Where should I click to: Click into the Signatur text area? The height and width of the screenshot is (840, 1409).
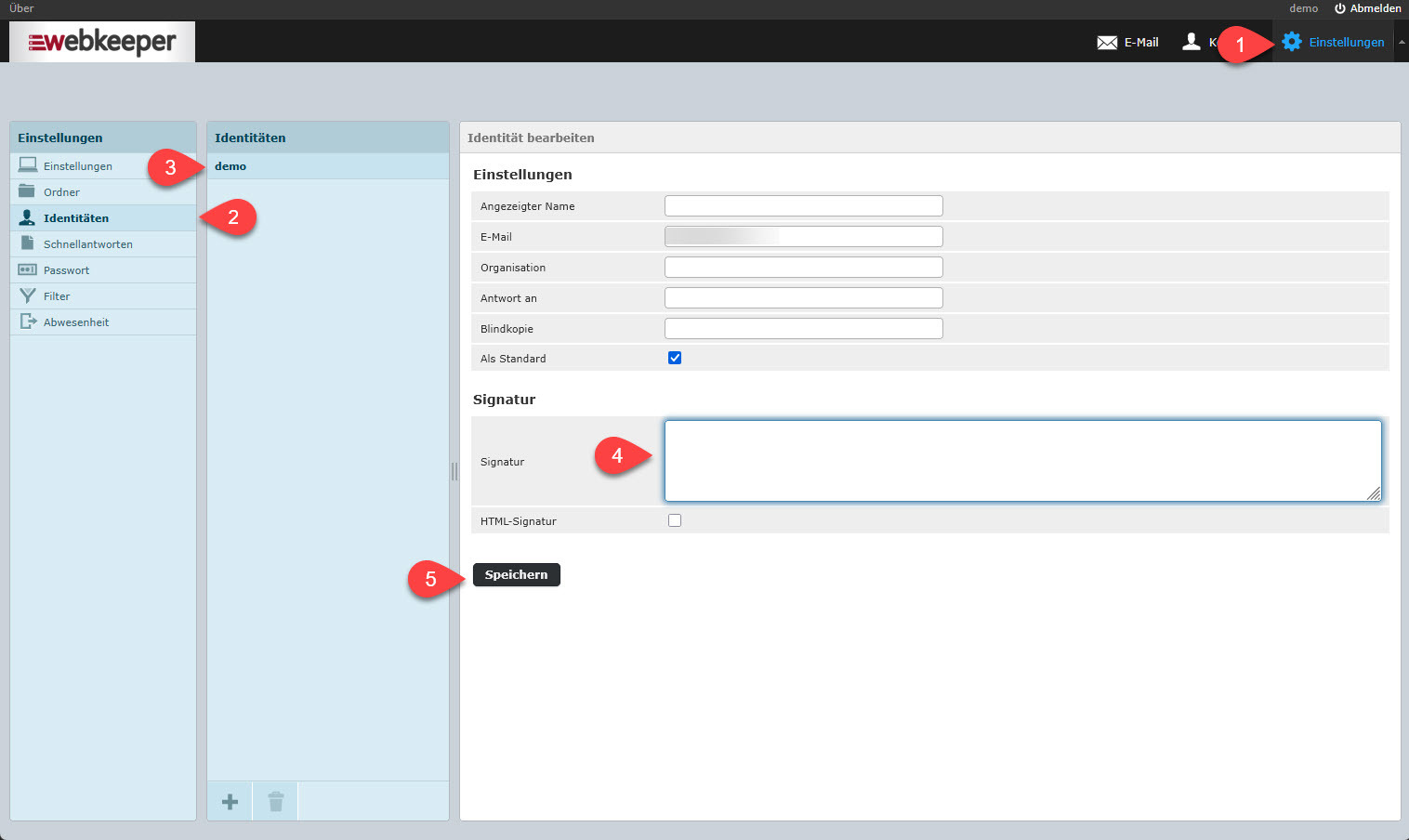click(x=1022, y=461)
